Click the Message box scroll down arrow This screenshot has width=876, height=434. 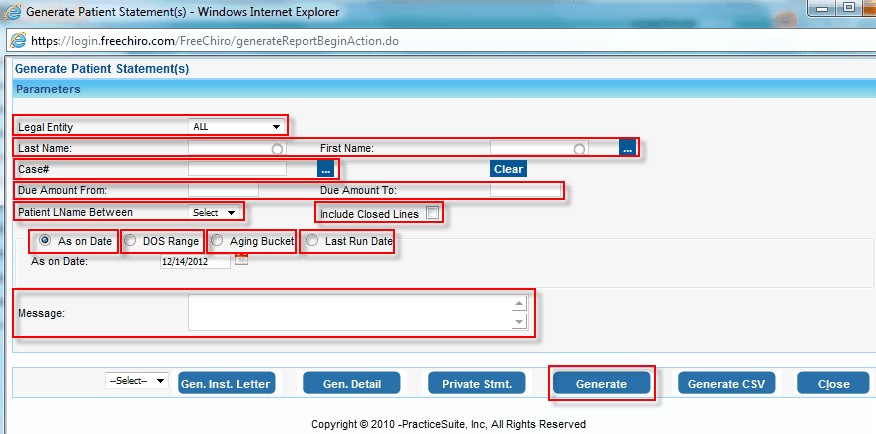pos(518,322)
